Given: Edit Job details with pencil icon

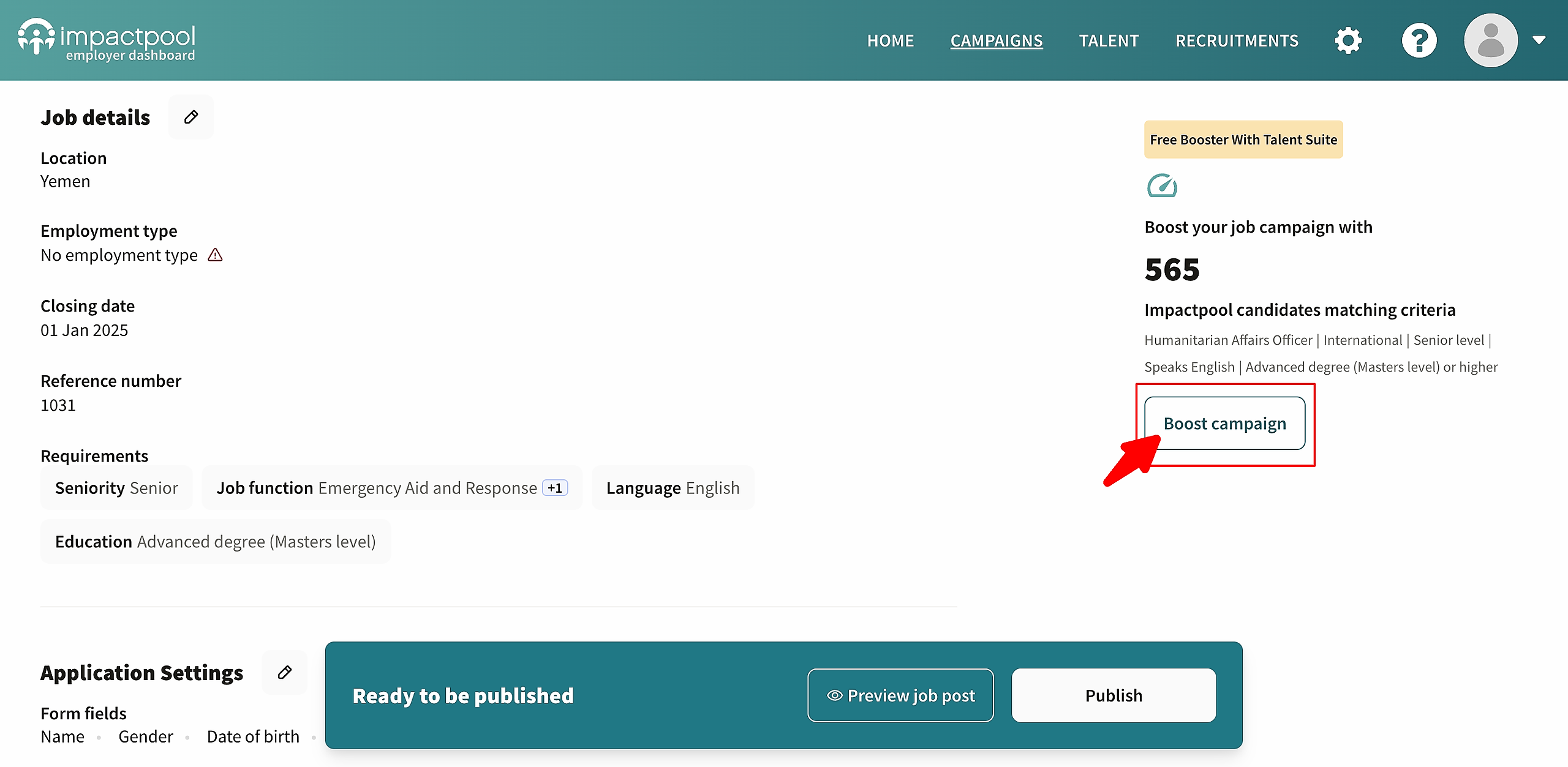Looking at the screenshot, I should point(191,117).
